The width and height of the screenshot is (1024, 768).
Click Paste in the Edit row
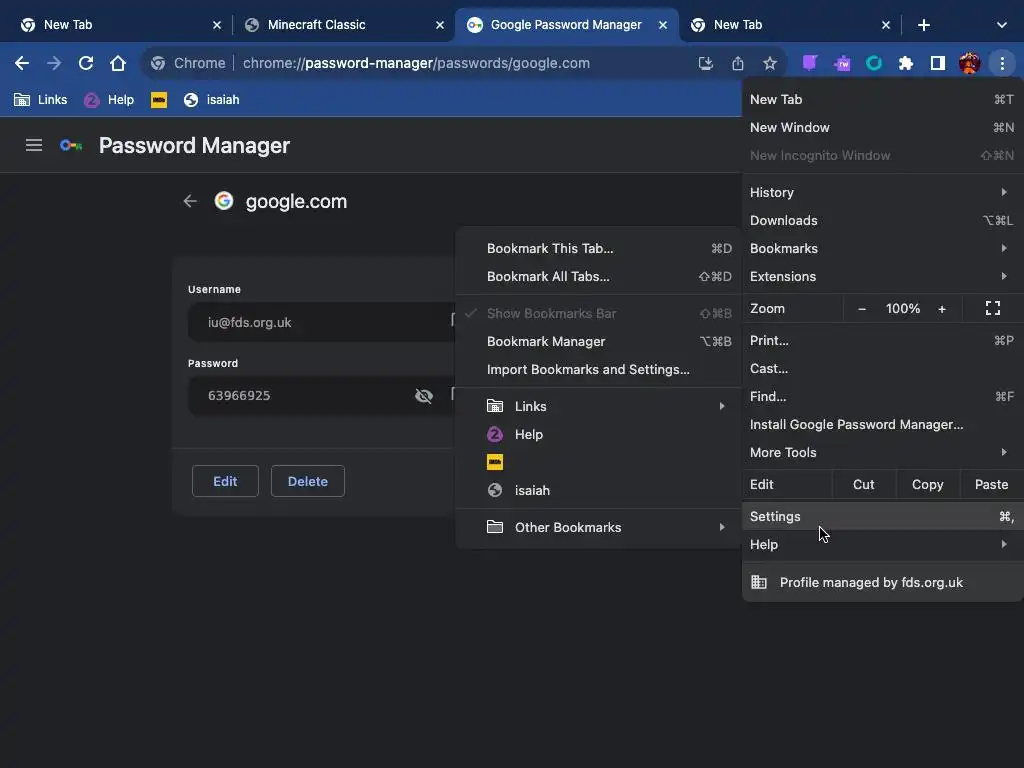click(x=991, y=485)
